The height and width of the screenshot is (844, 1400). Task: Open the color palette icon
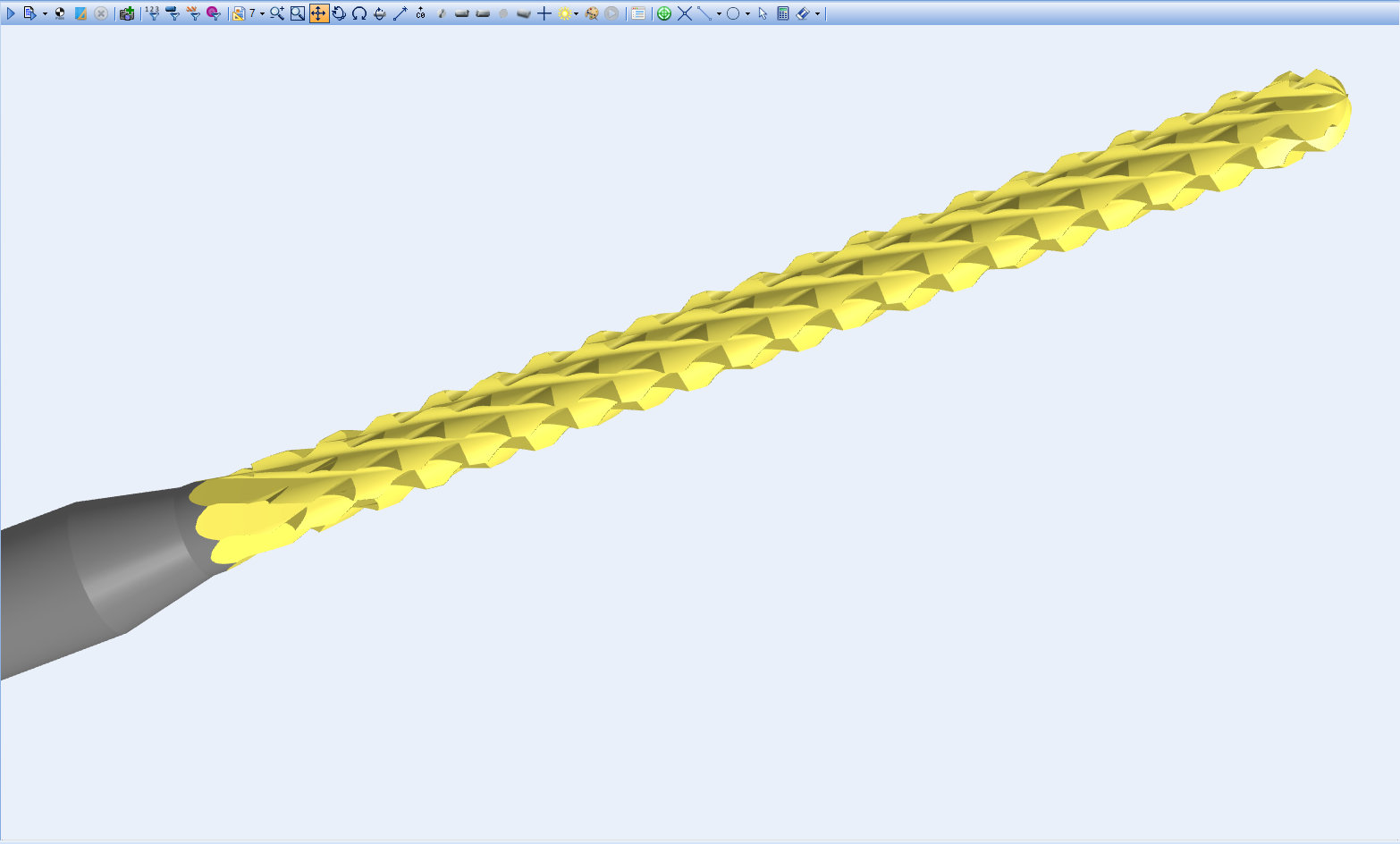[592, 13]
